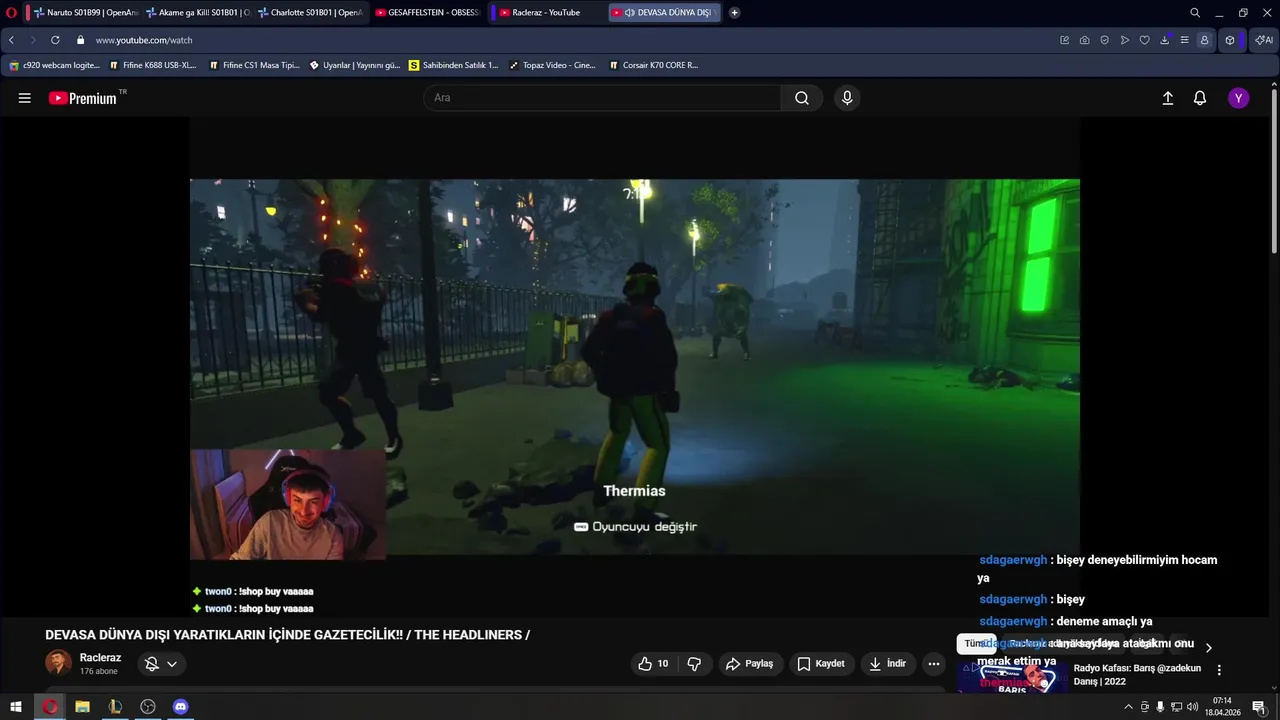Open Fifine CS1 Masa Tipi bookmark

pos(254,65)
